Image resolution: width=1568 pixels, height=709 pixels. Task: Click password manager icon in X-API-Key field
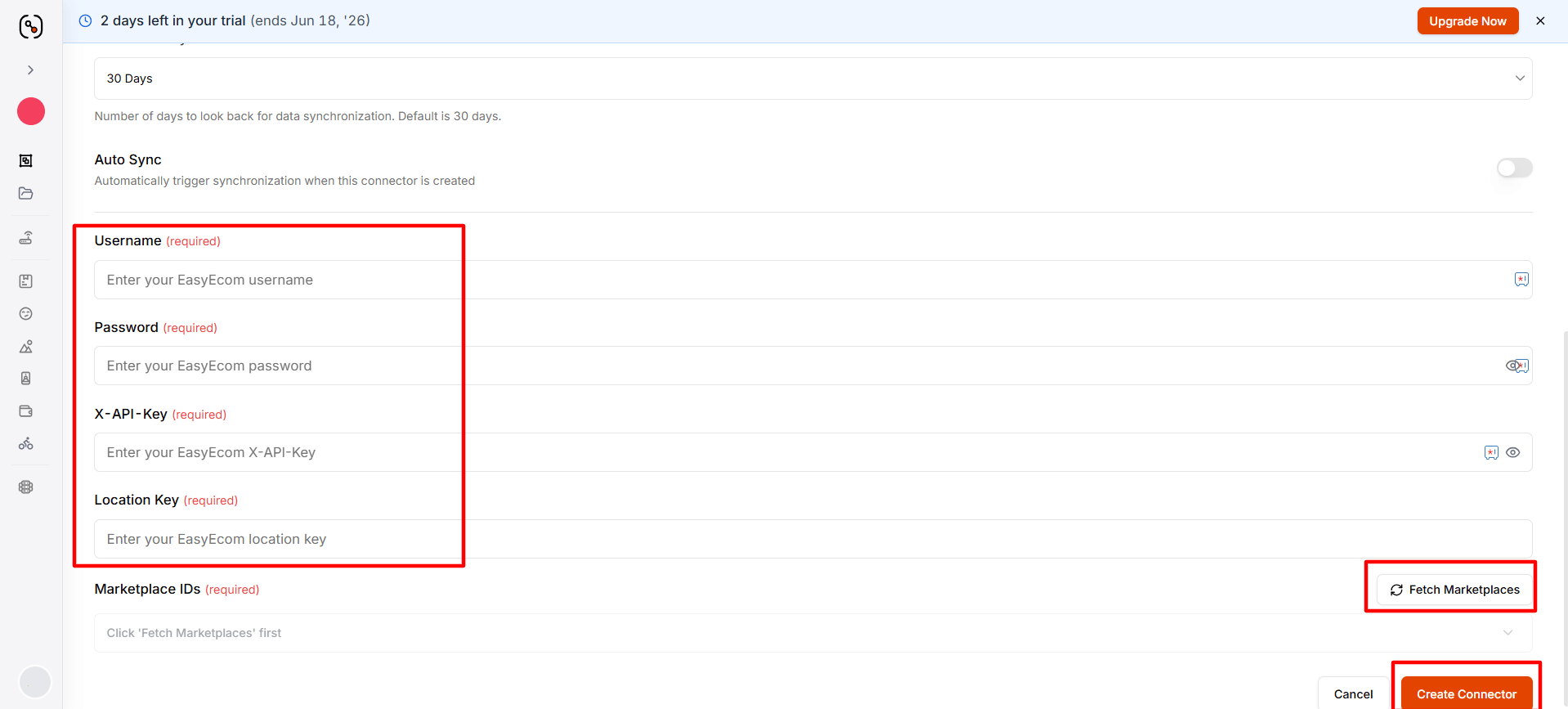coord(1491,452)
